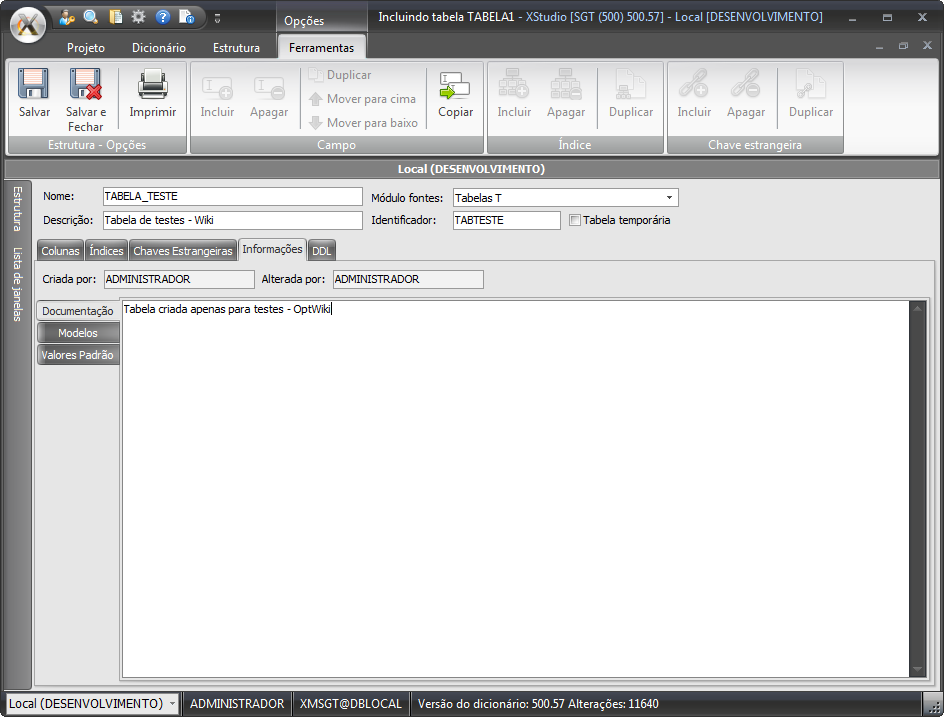Click the Copiar field button

pyautogui.click(x=455, y=95)
